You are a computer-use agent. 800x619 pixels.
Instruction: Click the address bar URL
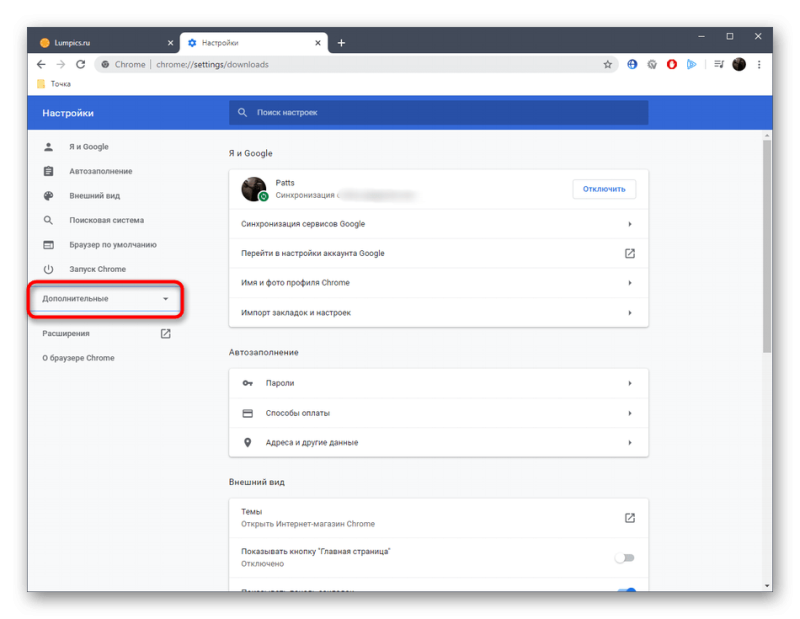[x=212, y=64]
